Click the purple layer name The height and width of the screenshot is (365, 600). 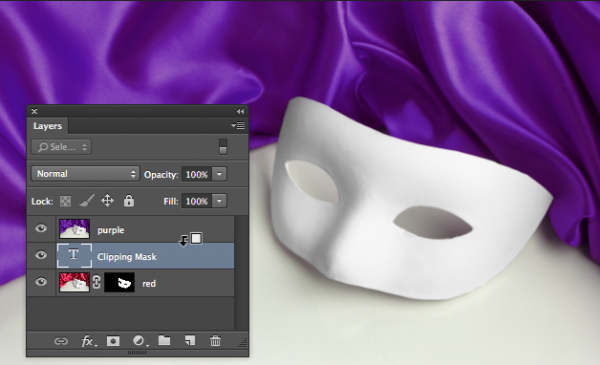[x=111, y=230]
